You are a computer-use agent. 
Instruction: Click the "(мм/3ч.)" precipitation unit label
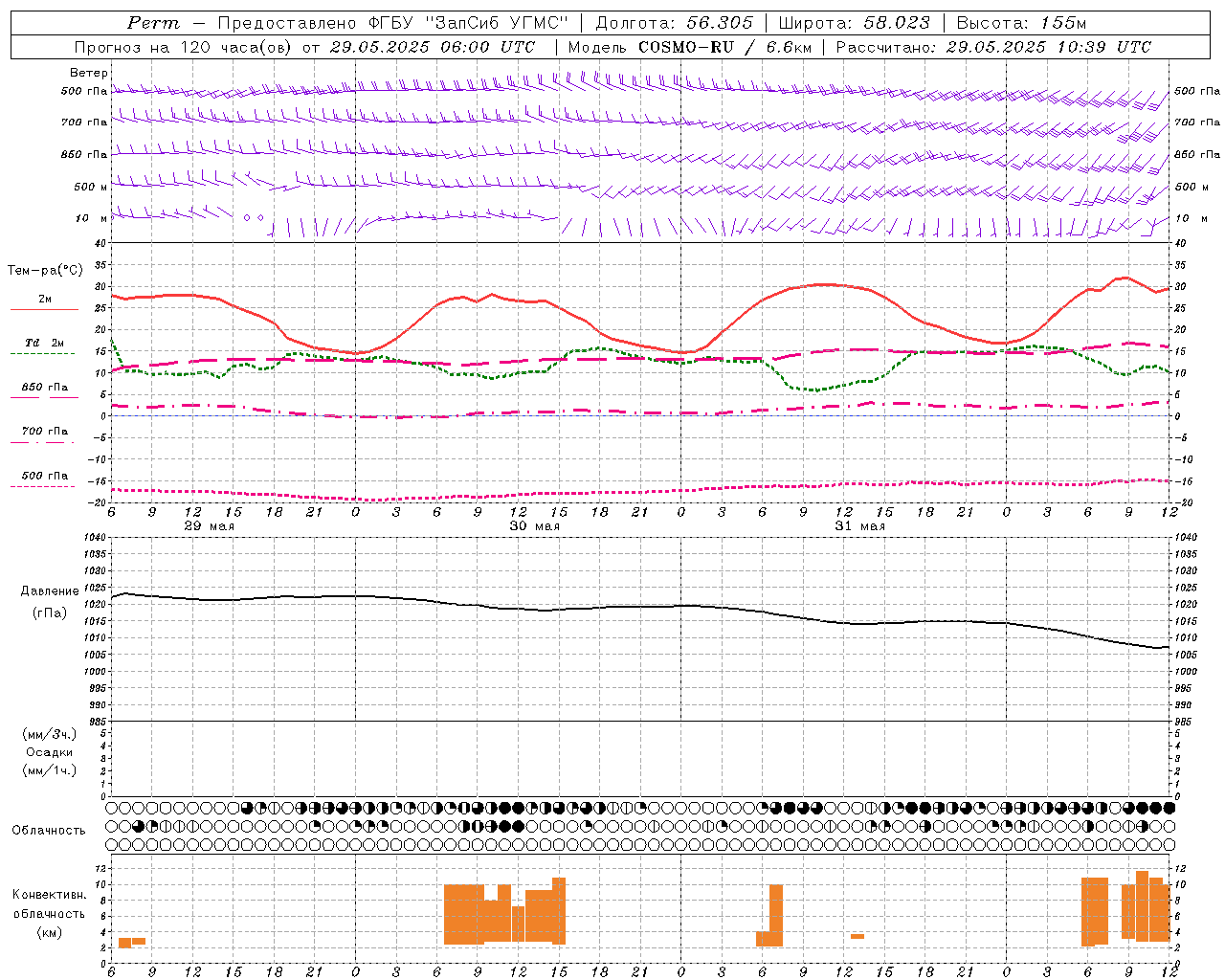(50, 735)
